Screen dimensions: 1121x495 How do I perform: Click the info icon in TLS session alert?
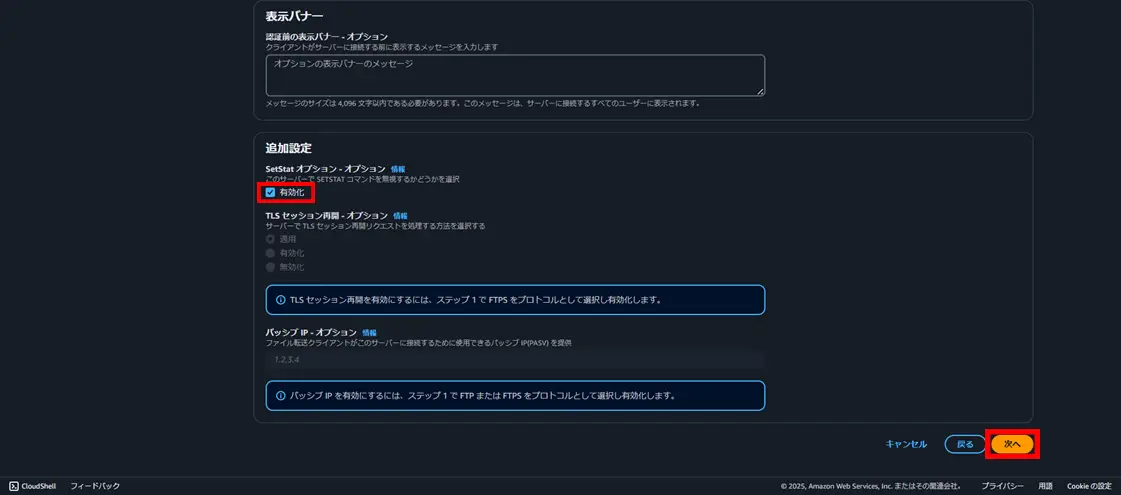click(x=280, y=300)
